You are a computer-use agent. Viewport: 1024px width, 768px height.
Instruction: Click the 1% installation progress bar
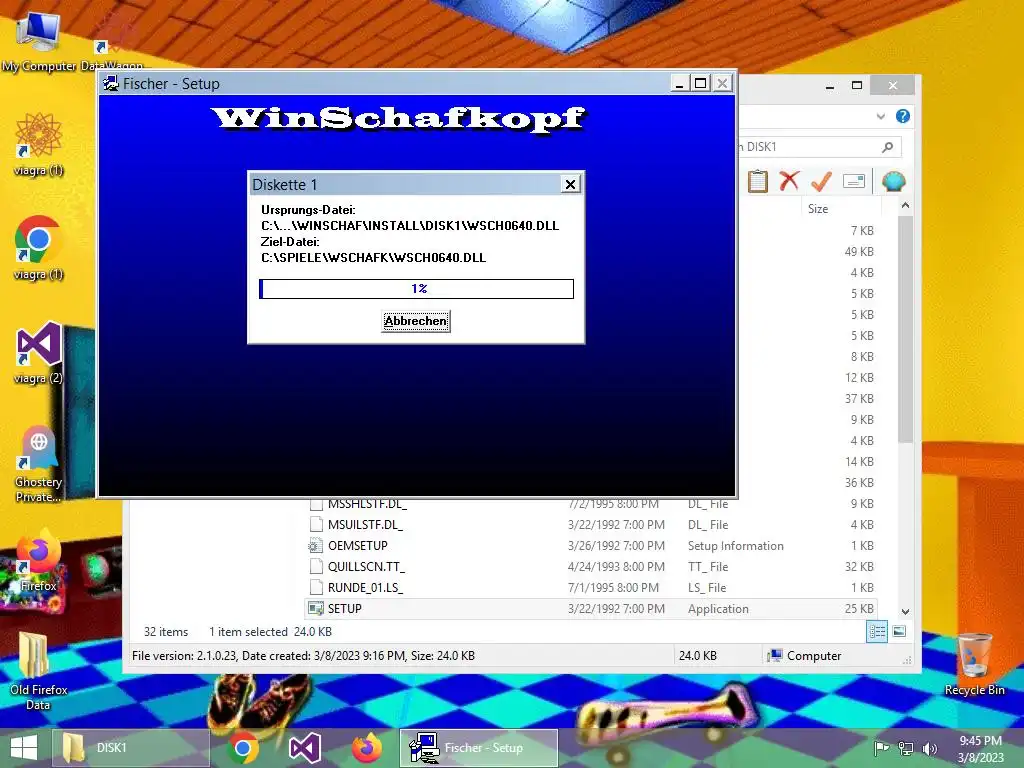point(417,289)
